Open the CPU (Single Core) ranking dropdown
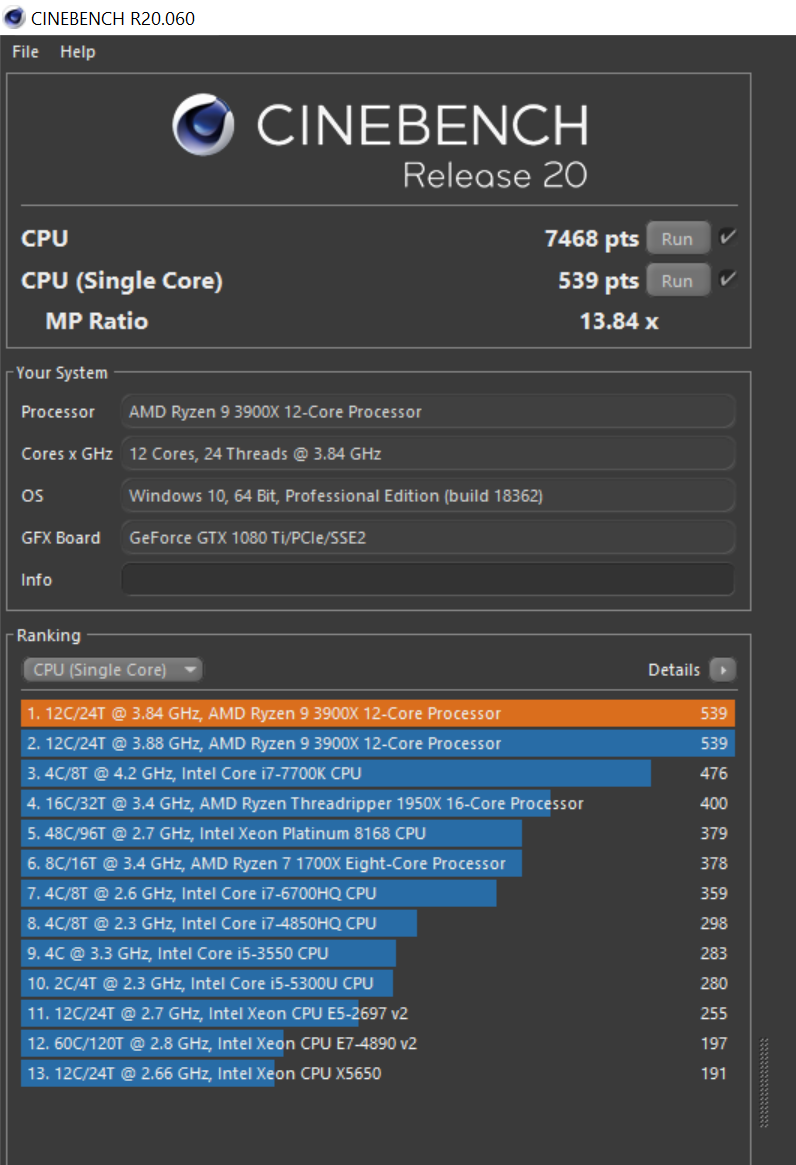This screenshot has width=796, height=1165. tap(113, 669)
